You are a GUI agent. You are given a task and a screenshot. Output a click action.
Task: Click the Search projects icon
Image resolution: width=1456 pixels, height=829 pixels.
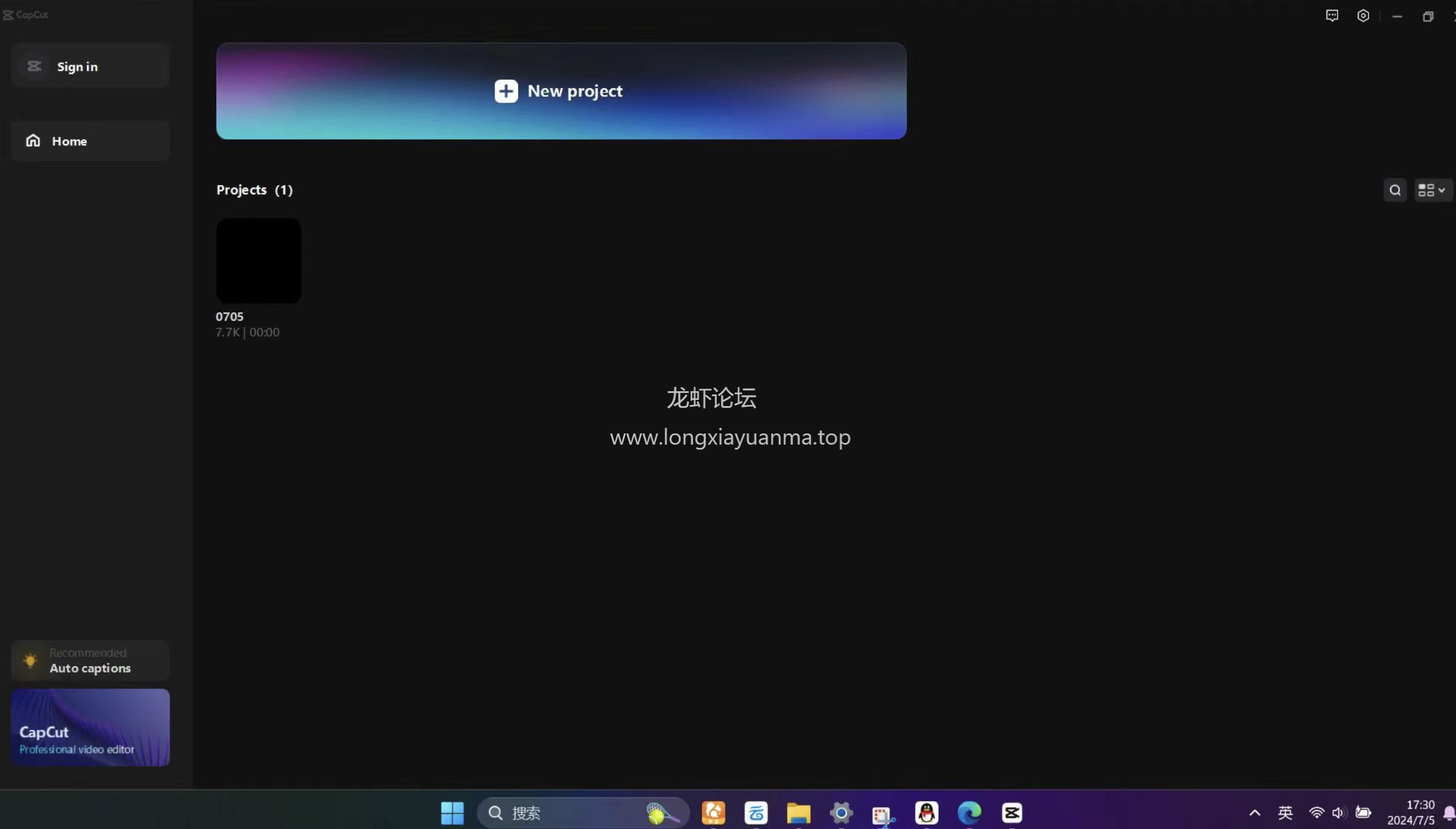[1395, 190]
